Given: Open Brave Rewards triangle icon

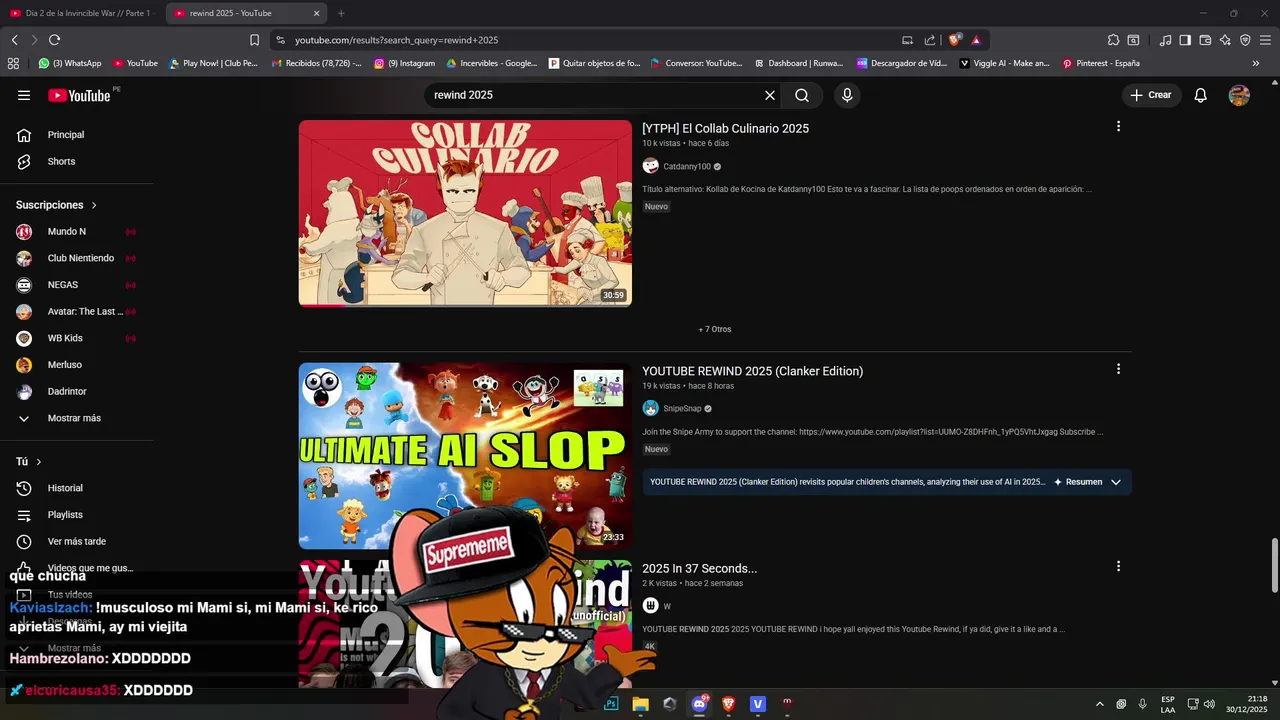Looking at the screenshot, I should 976,40.
